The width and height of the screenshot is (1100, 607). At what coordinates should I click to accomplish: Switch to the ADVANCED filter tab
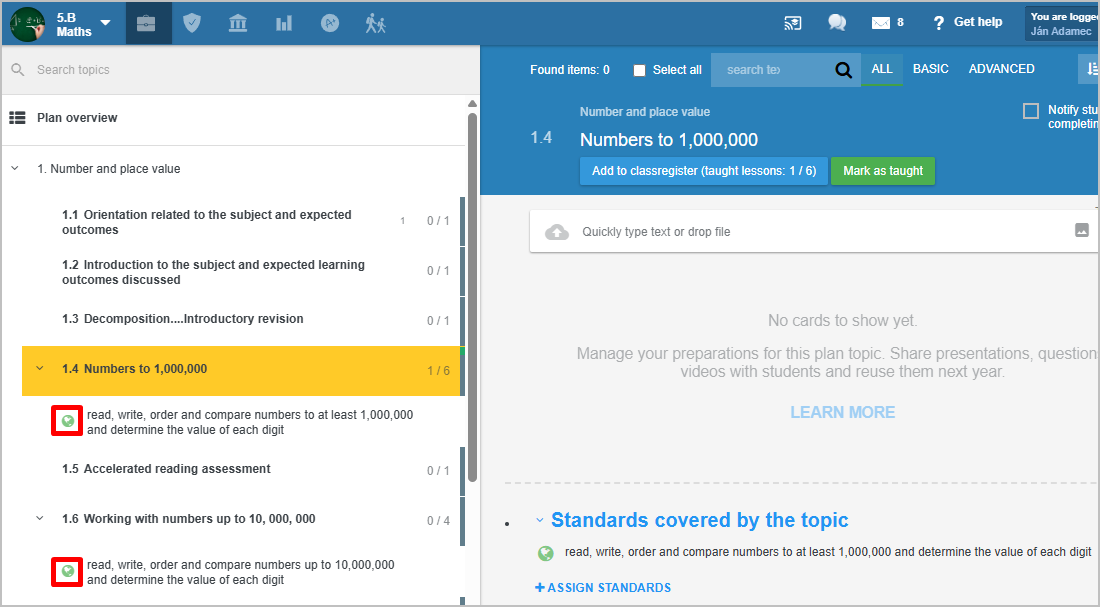click(1001, 69)
